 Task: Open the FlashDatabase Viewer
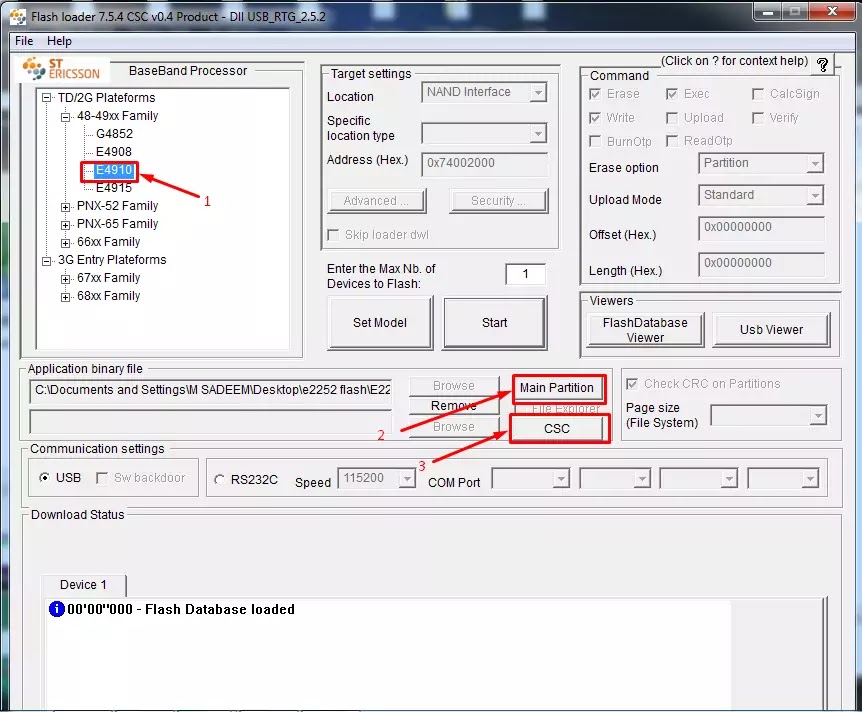pos(645,330)
